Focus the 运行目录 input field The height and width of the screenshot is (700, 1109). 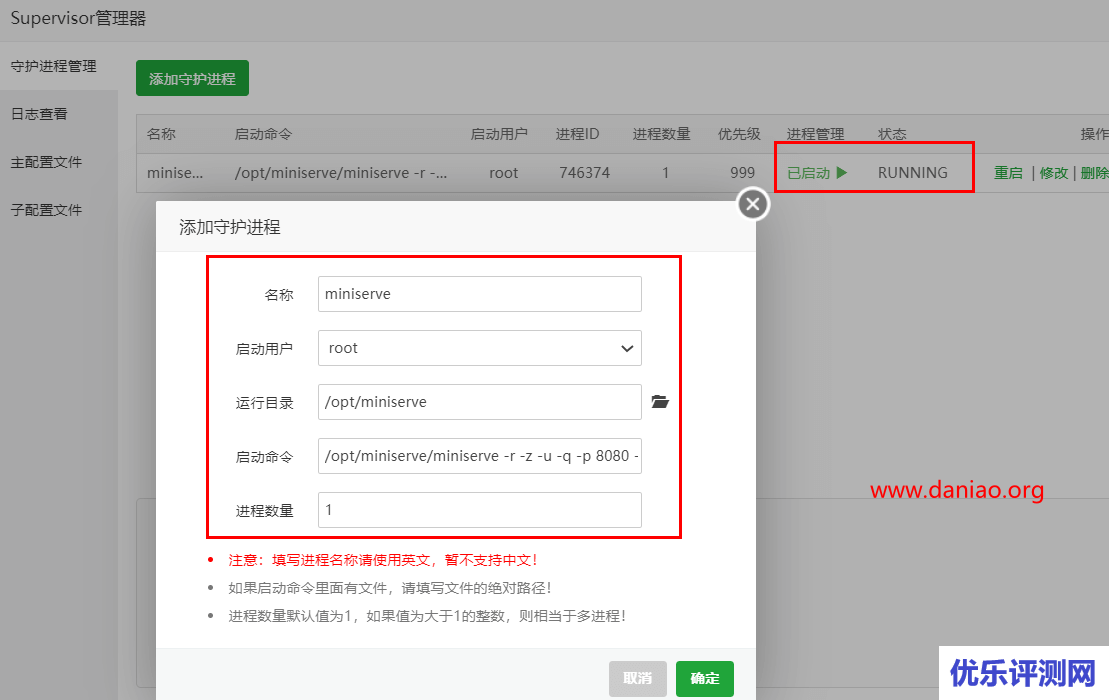point(480,402)
